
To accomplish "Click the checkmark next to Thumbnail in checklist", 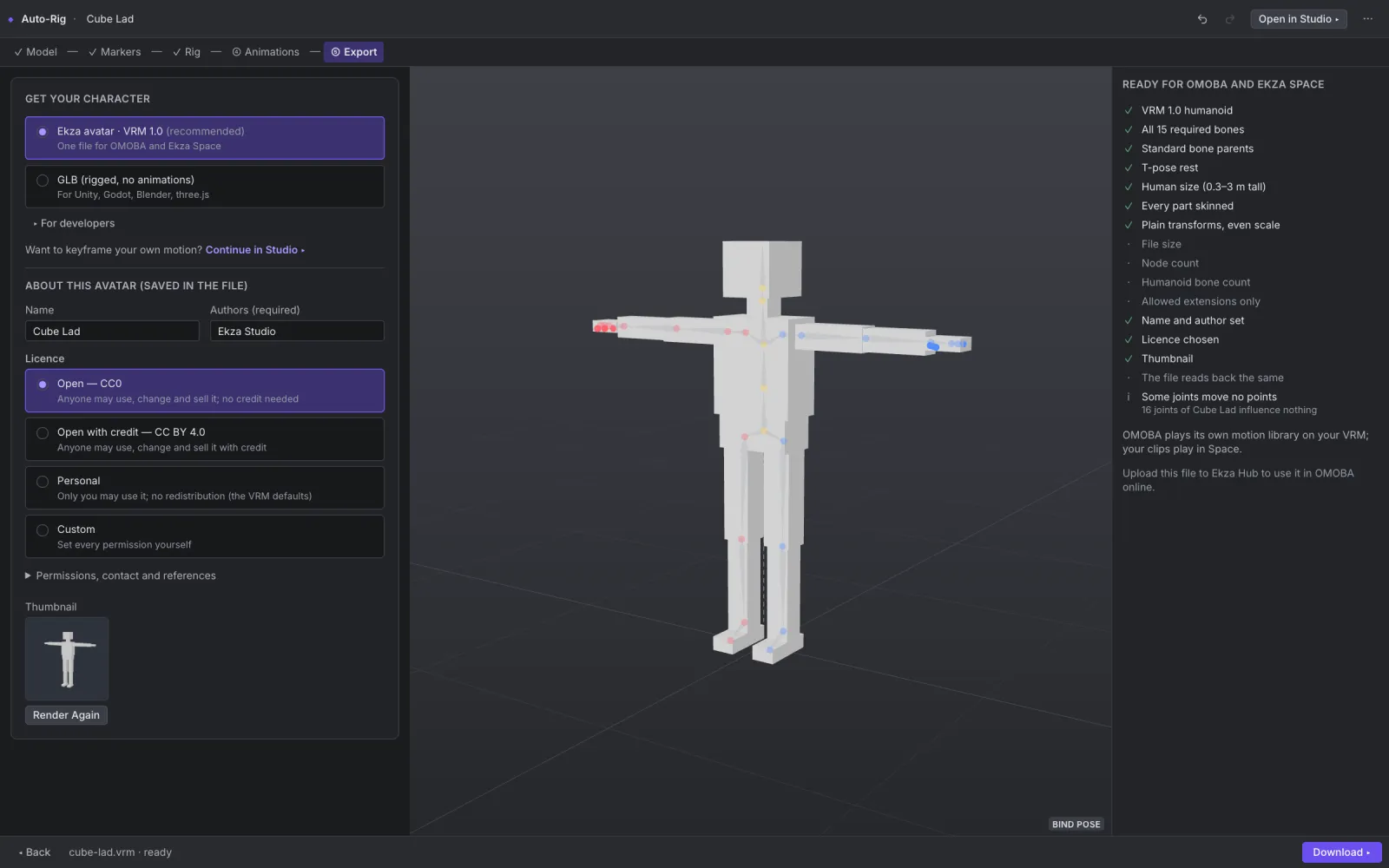I will [1129, 358].
